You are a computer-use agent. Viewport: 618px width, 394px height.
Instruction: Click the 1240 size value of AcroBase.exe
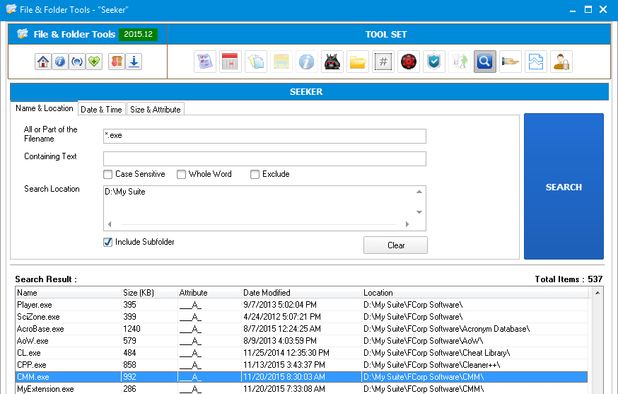(x=132, y=329)
